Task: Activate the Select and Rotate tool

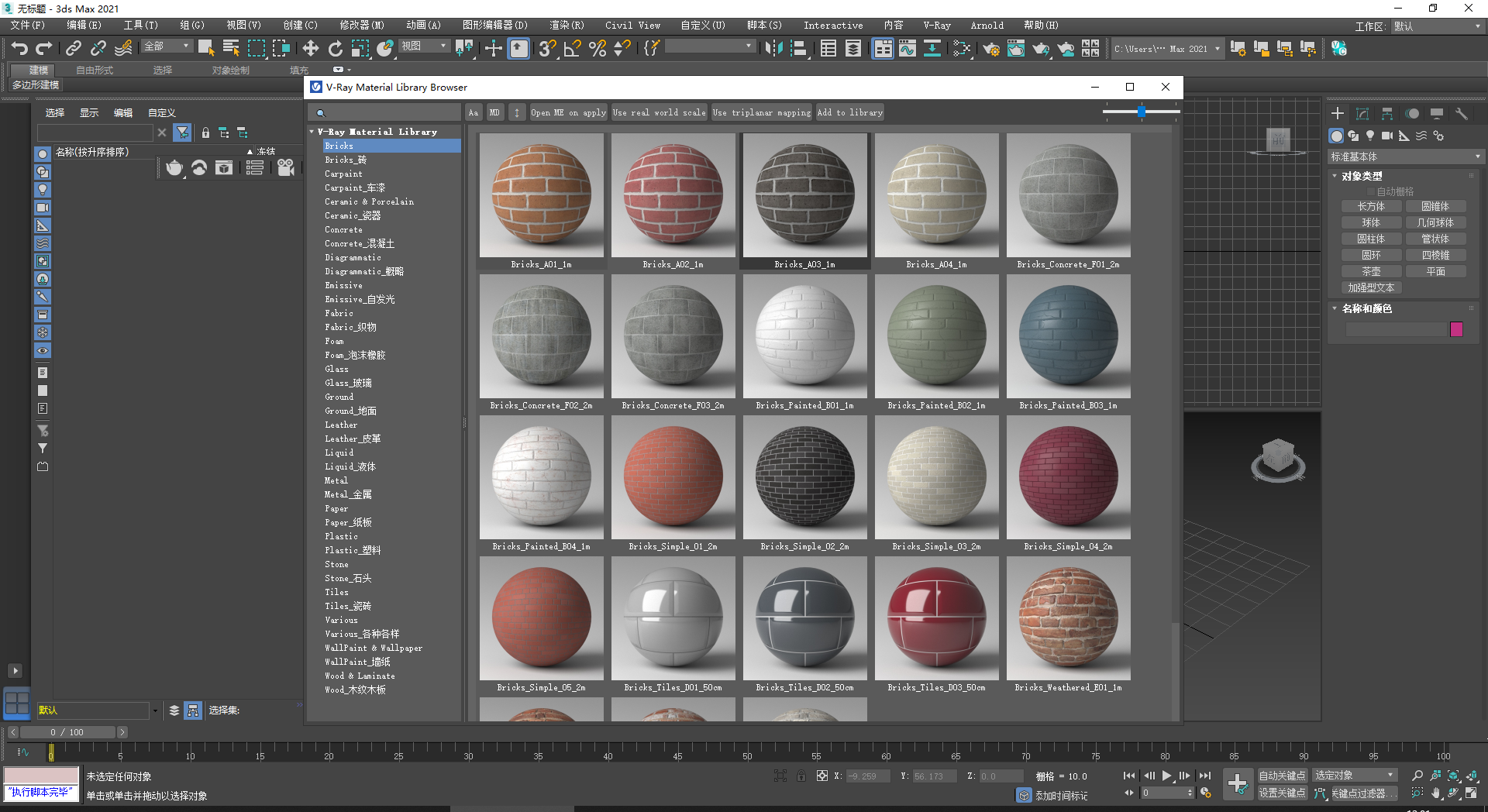Action: tap(335, 48)
